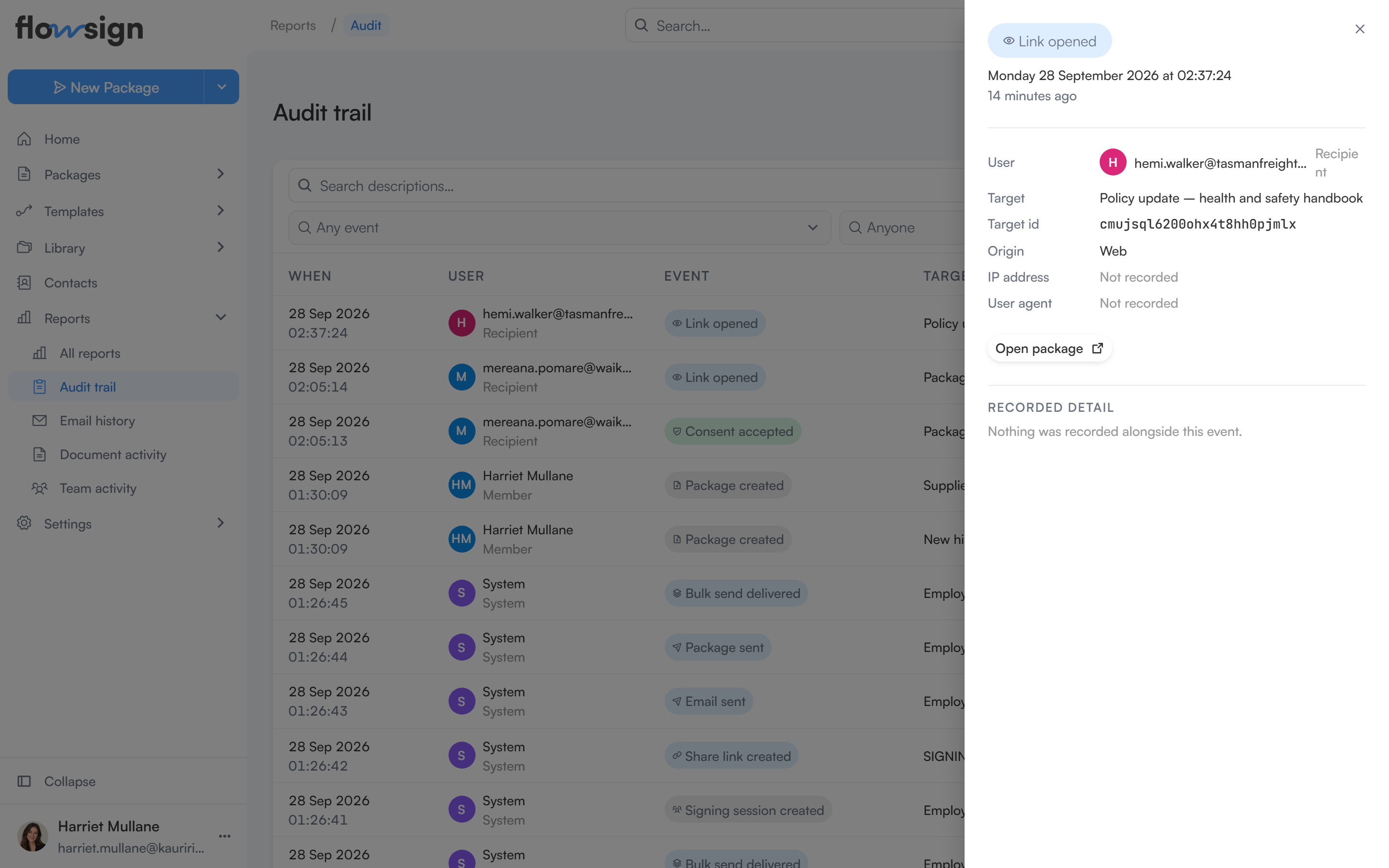Open All reports
Image resolution: width=1389 pixels, height=868 pixels.
pyautogui.click(x=123, y=353)
